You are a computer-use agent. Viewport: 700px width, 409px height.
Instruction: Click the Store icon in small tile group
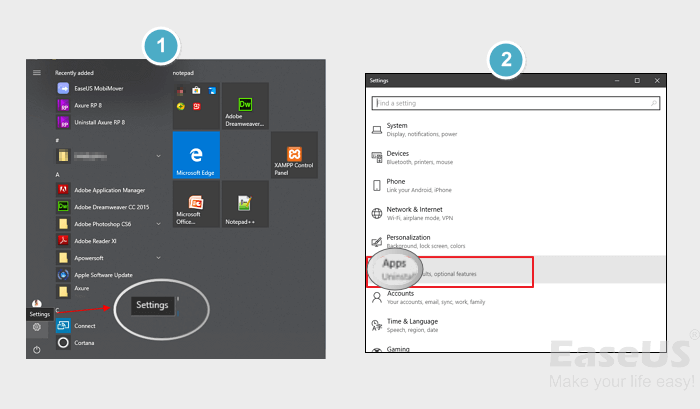tap(196, 91)
